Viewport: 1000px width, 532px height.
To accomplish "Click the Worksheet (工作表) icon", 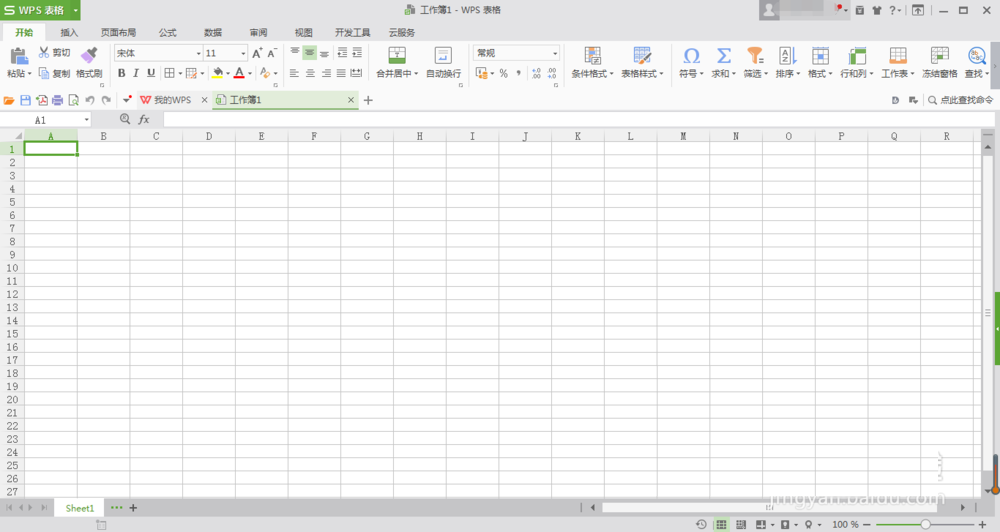I will tap(898, 55).
